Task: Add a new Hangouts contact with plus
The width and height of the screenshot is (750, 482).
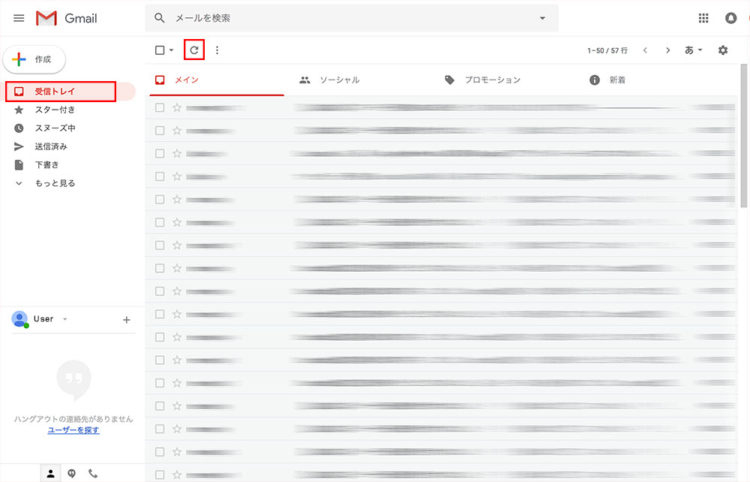Action: pyautogui.click(x=126, y=320)
